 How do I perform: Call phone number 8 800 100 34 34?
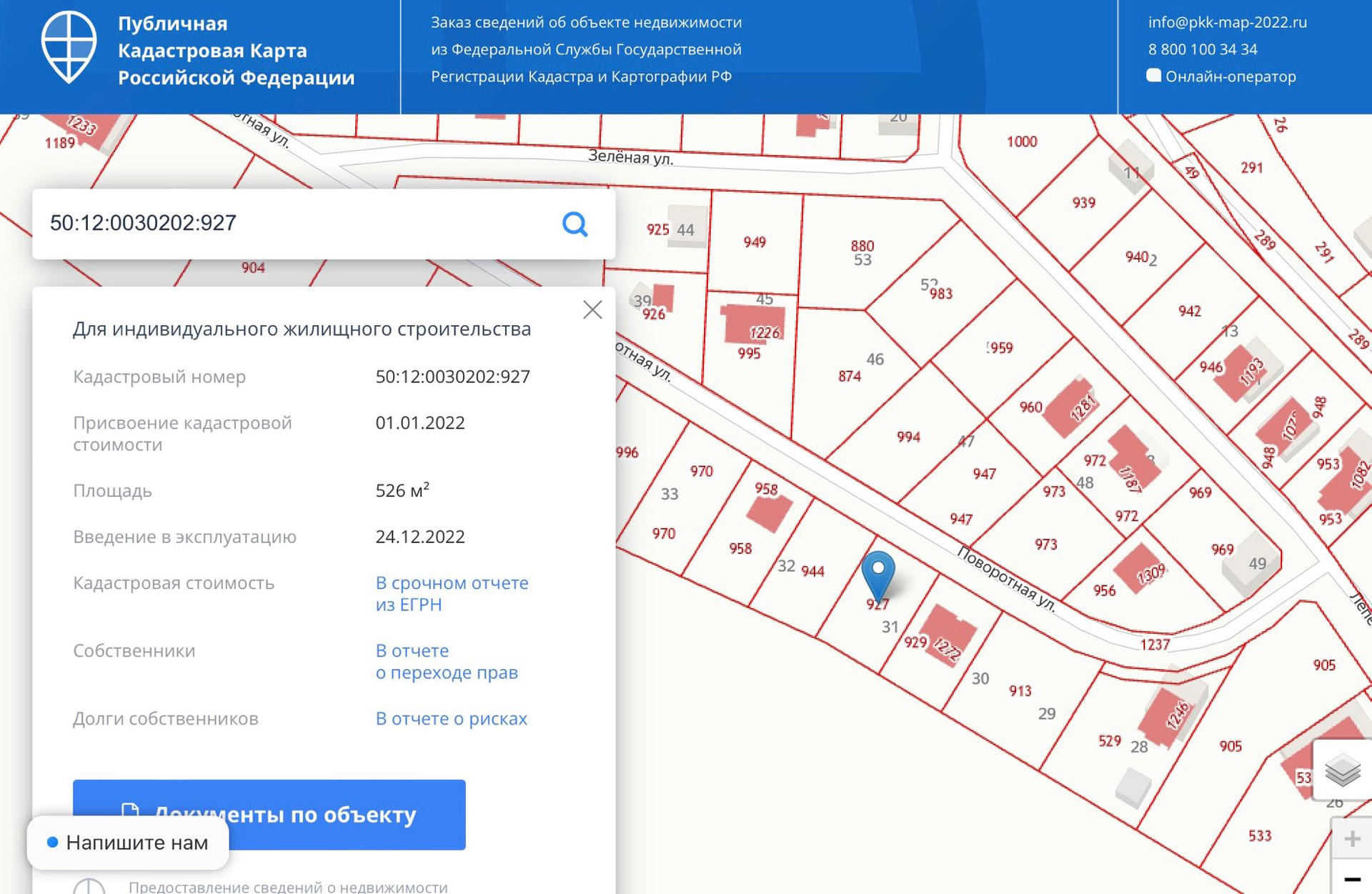point(1203,49)
